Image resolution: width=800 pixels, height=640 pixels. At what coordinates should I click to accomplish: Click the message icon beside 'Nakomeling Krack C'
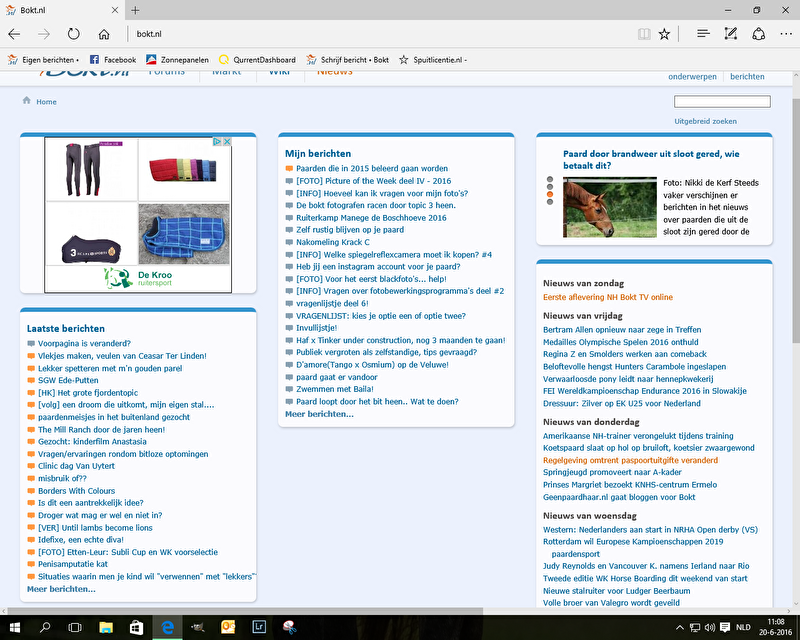(289, 242)
